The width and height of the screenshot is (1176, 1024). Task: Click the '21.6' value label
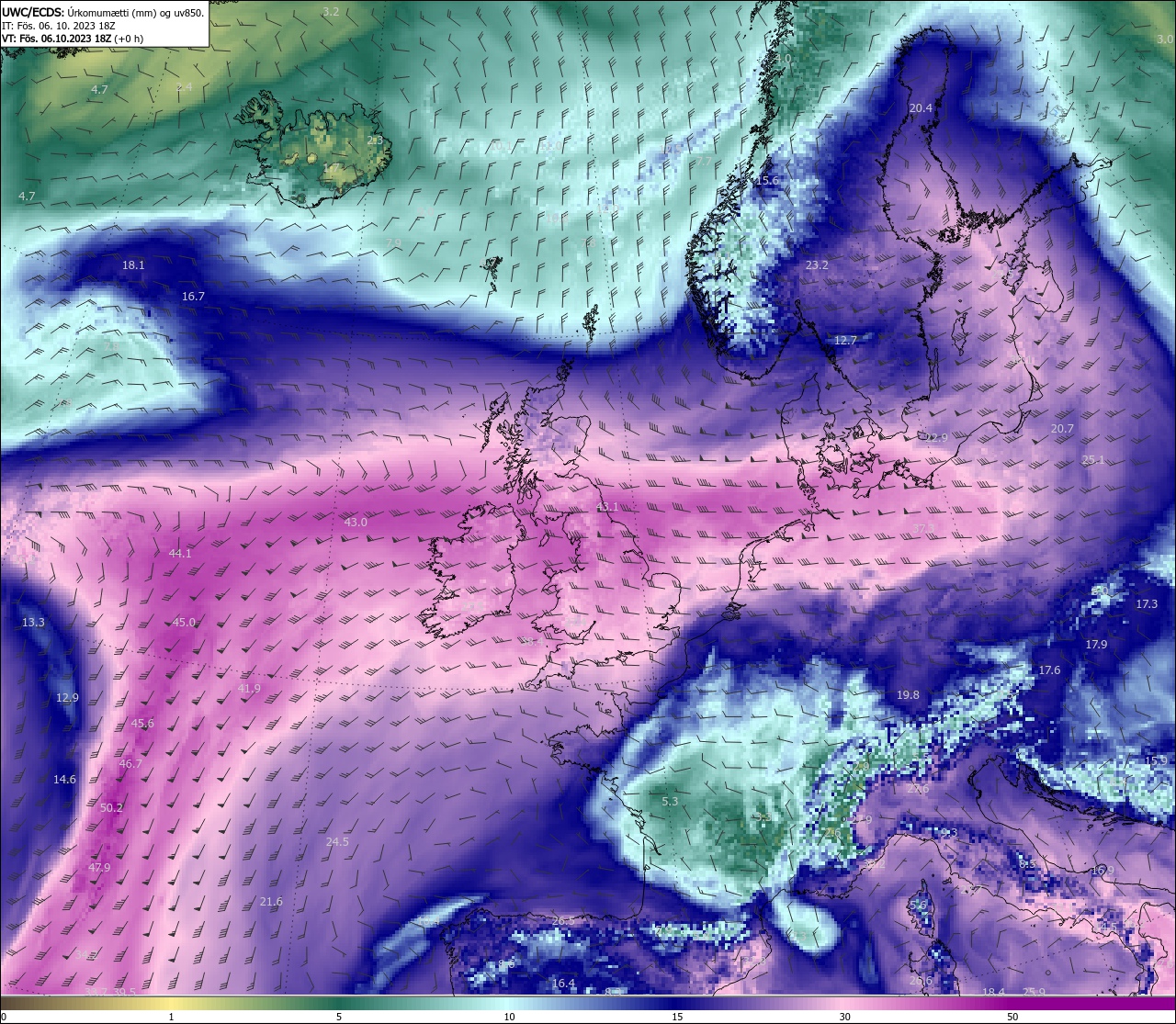click(271, 901)
